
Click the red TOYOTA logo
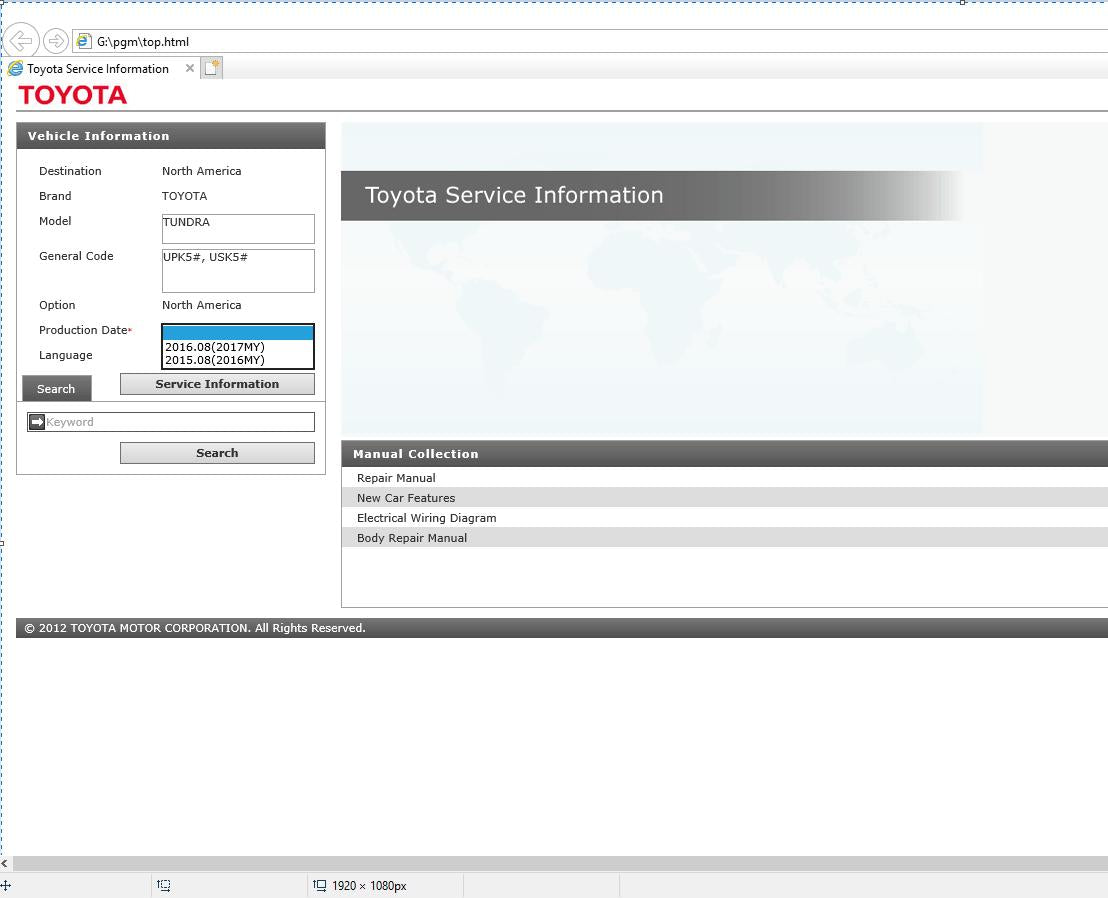(x=73, y=95)
